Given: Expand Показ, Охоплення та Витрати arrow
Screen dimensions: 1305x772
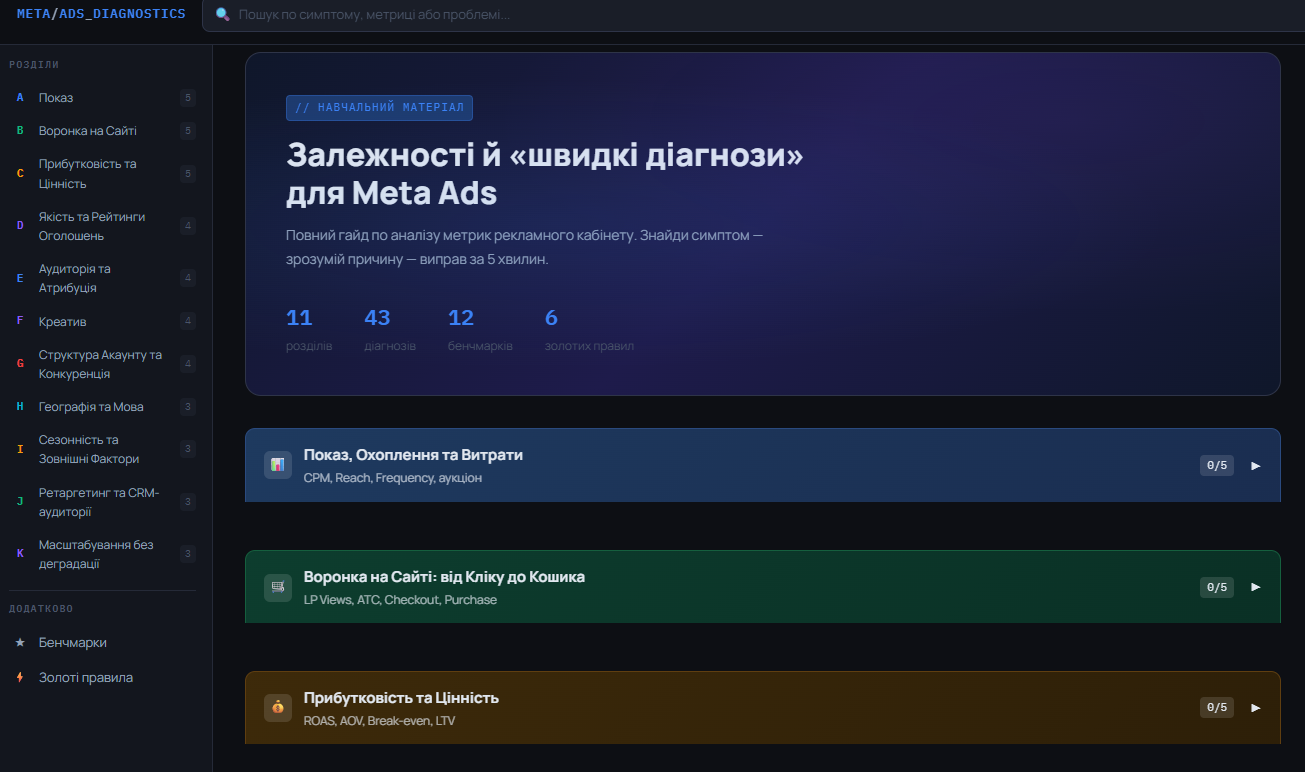Looking at the screenshot, I should (1256, 465).
